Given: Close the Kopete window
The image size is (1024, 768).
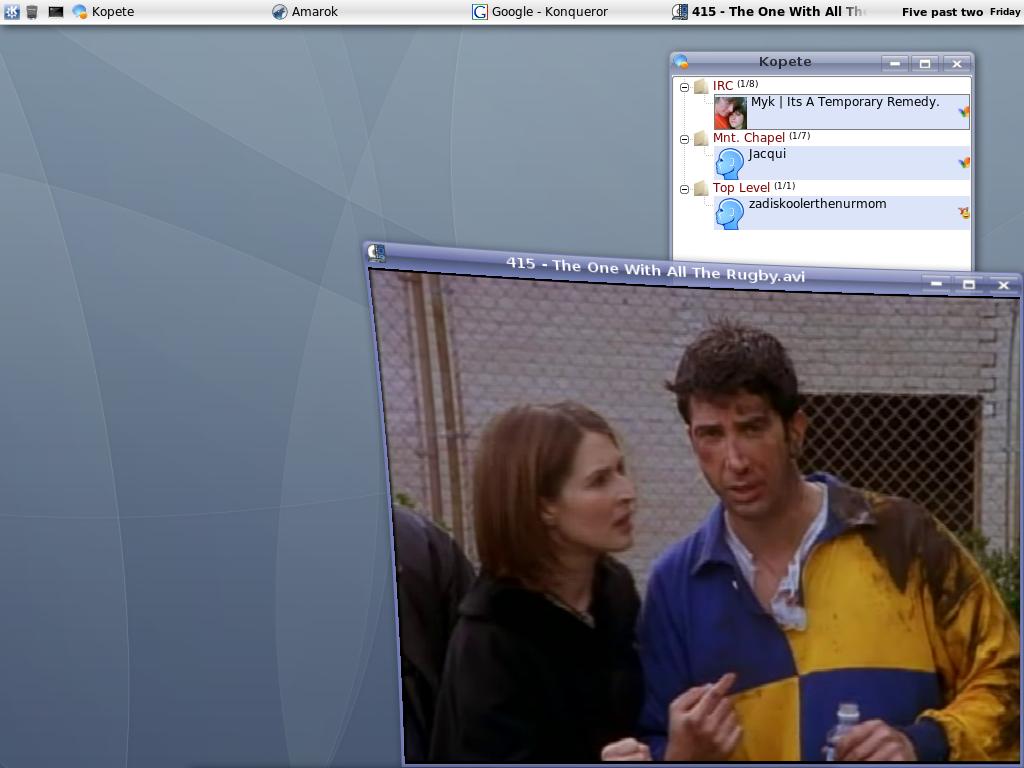Looking at the screenshot, I should click(957, 63).
